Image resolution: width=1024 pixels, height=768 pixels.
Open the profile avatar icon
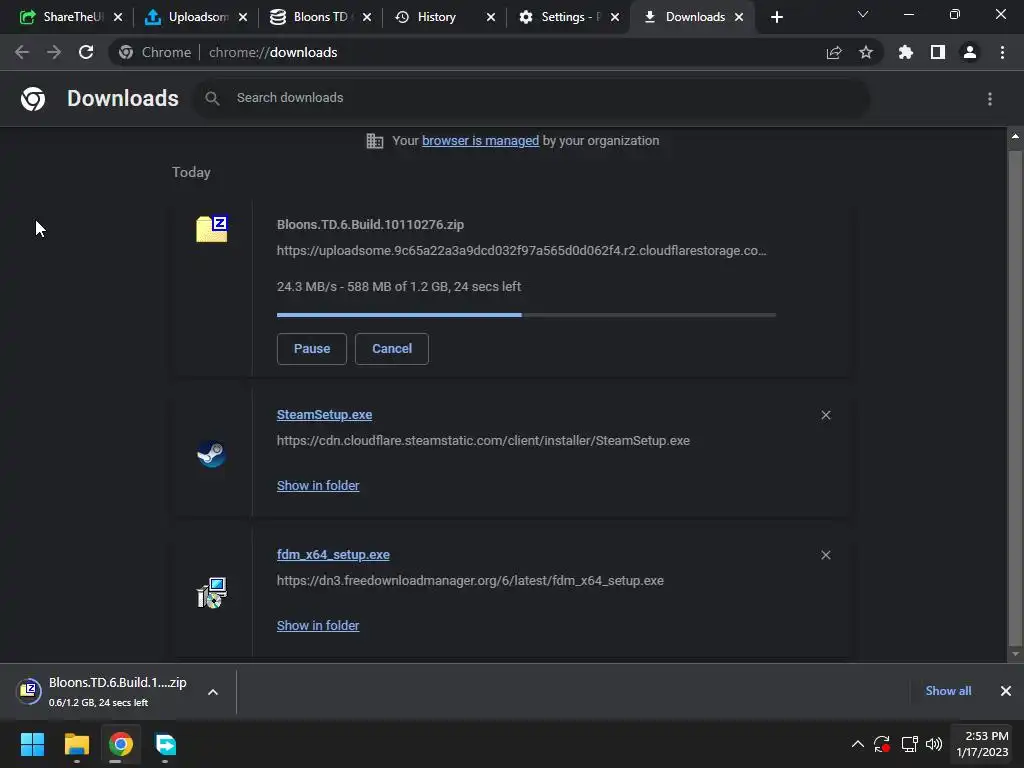coord(970,52)
